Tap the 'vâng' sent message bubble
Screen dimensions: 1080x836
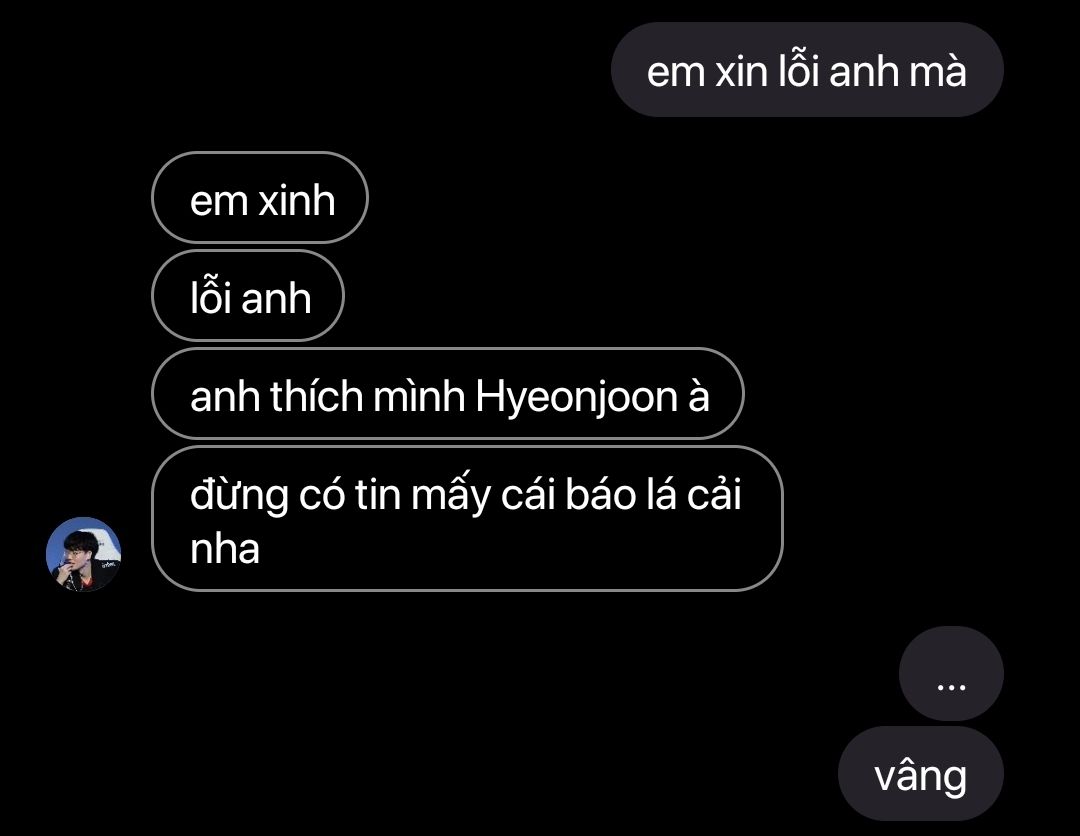click(x=920, y=773)
